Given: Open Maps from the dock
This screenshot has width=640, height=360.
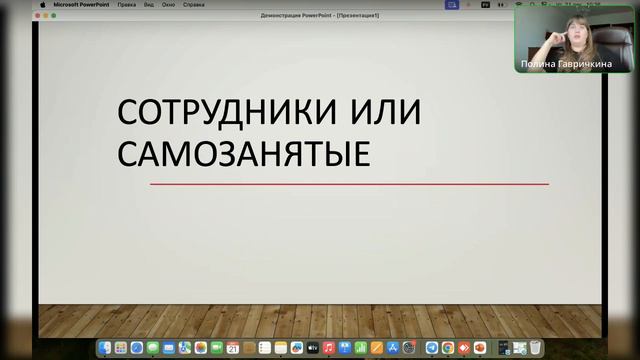Looking at the screenshot, I should tap(184, 348).
